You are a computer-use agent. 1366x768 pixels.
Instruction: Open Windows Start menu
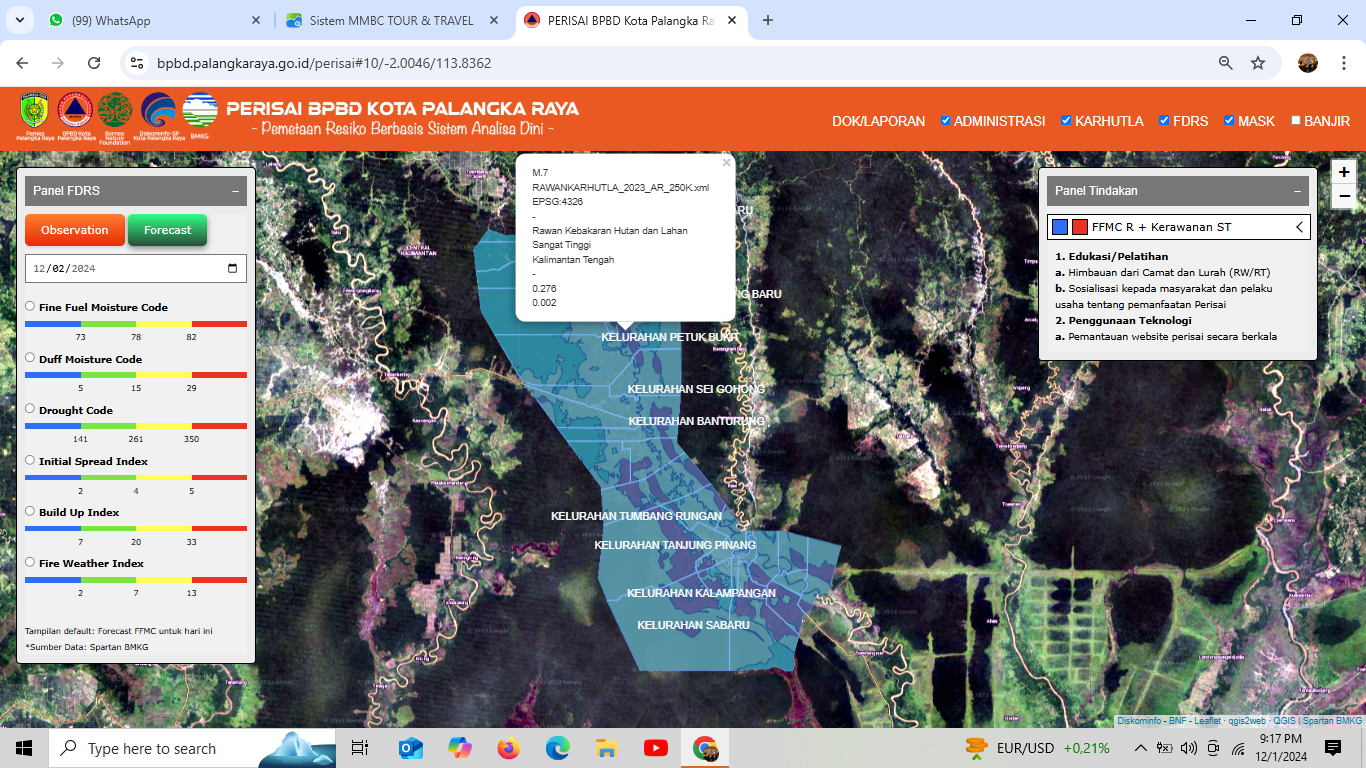pos(24,748)
